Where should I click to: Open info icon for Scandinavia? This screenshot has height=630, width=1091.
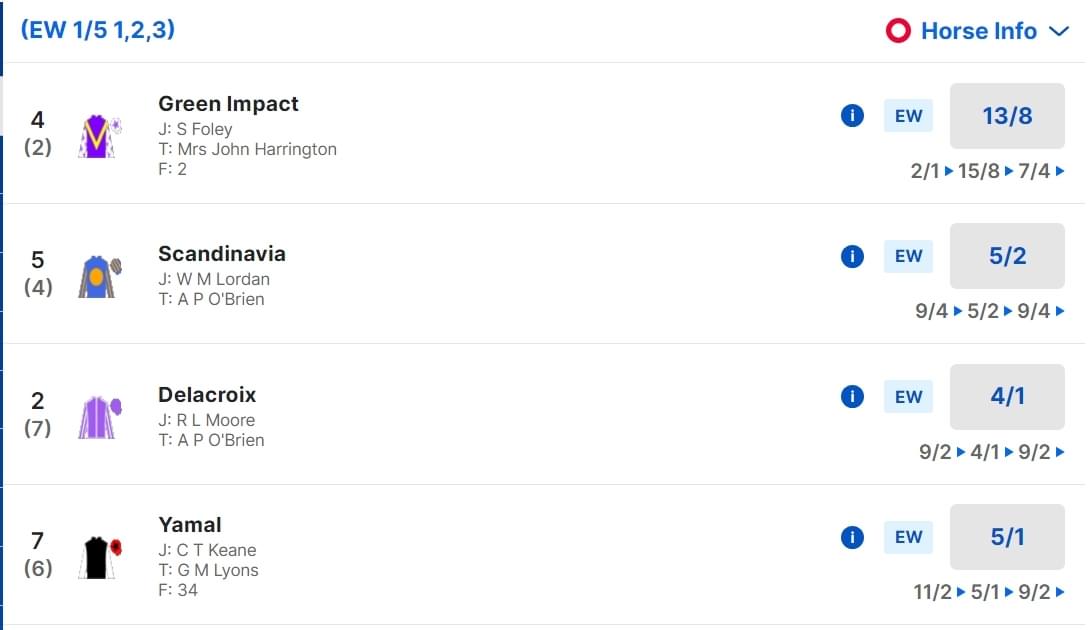click(852, 256)
